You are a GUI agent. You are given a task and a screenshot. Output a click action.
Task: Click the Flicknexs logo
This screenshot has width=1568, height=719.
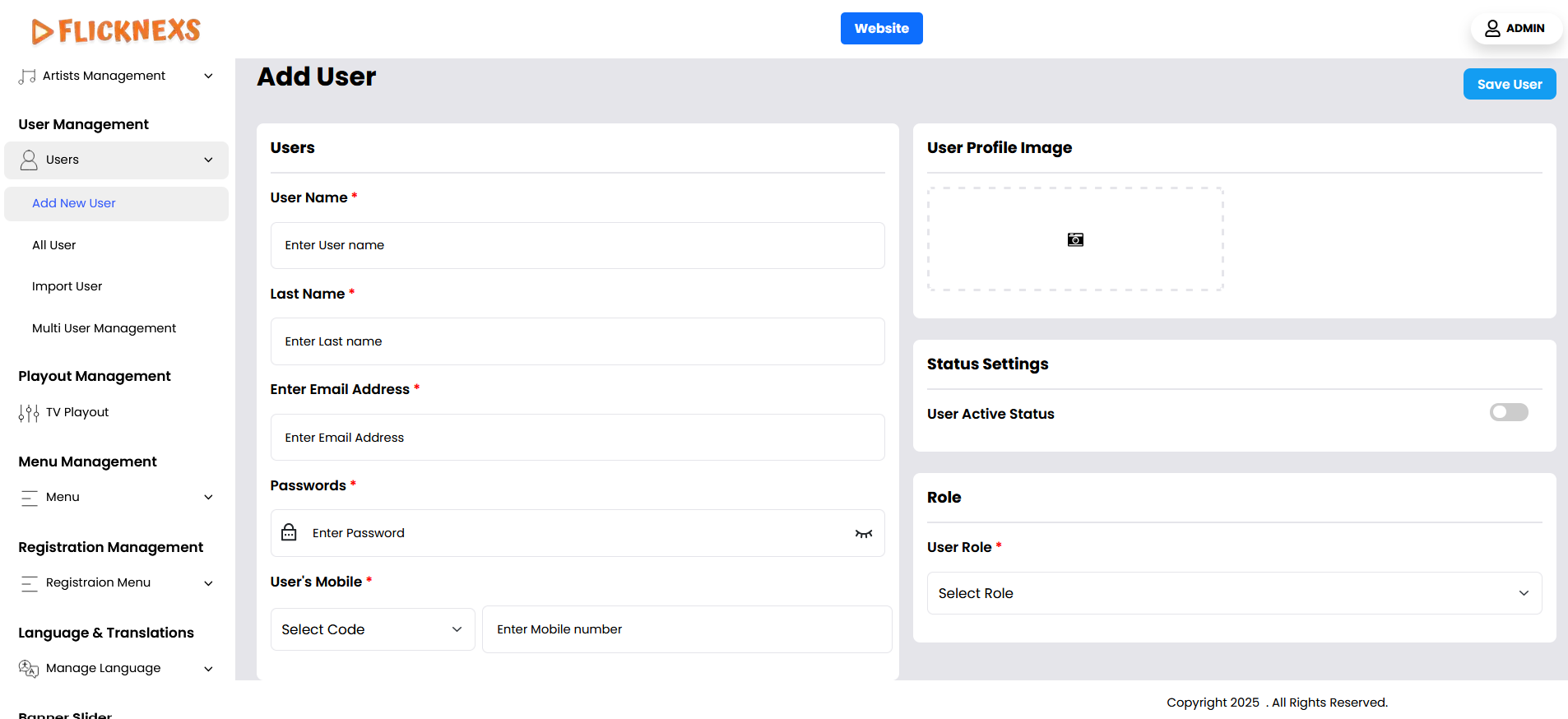[x=116, y=31]
